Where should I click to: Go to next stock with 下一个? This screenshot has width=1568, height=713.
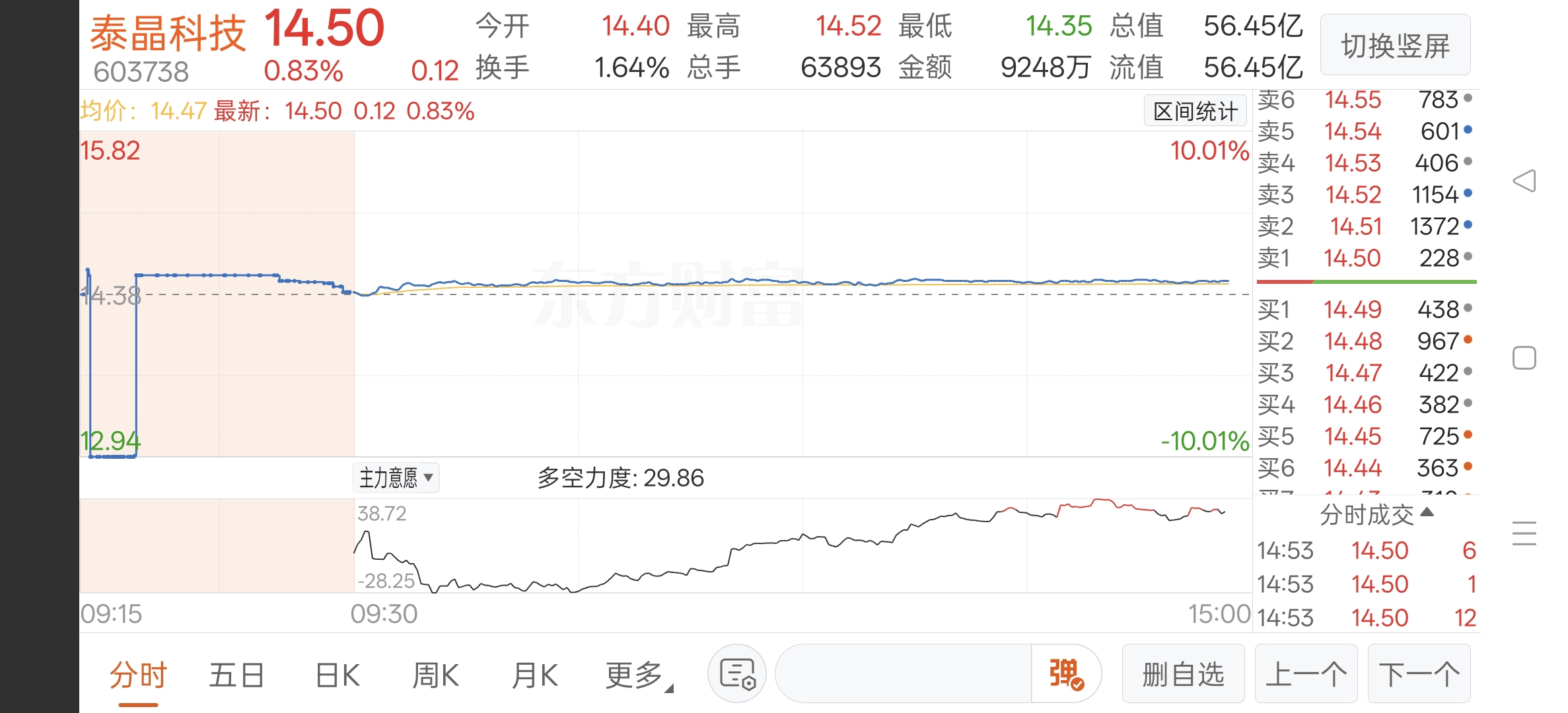tap(1419, 674)
